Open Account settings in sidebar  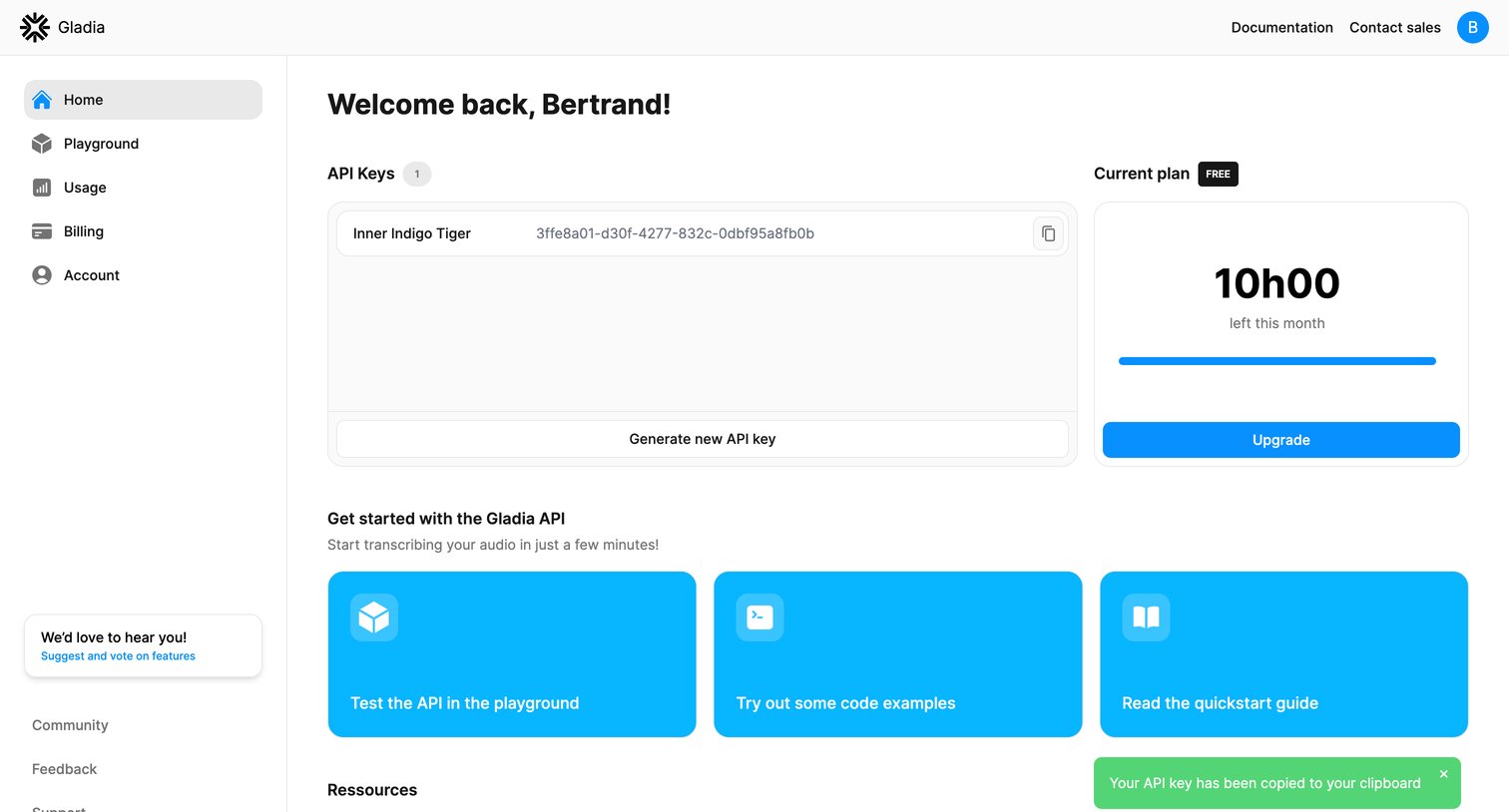click(x=144, y=275)
